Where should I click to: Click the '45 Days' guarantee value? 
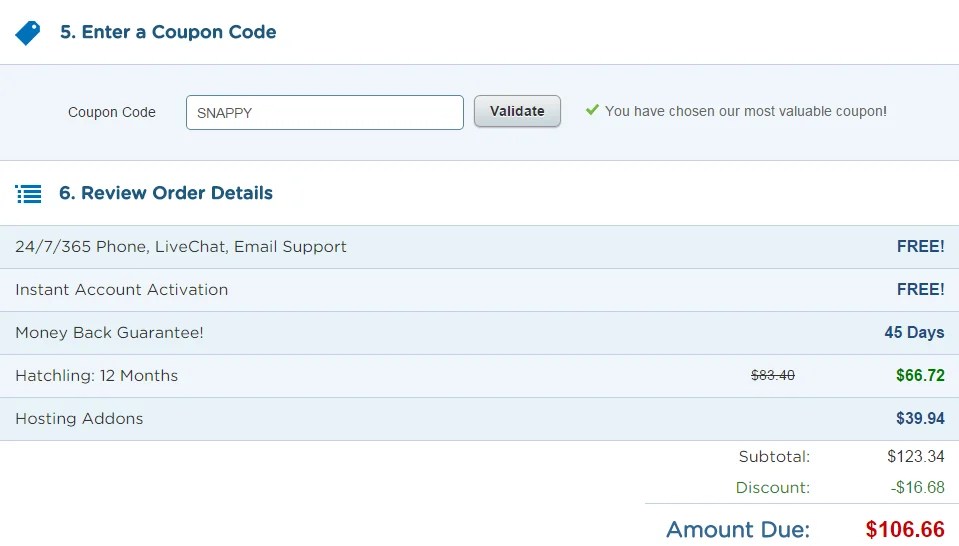coord(914,333)
